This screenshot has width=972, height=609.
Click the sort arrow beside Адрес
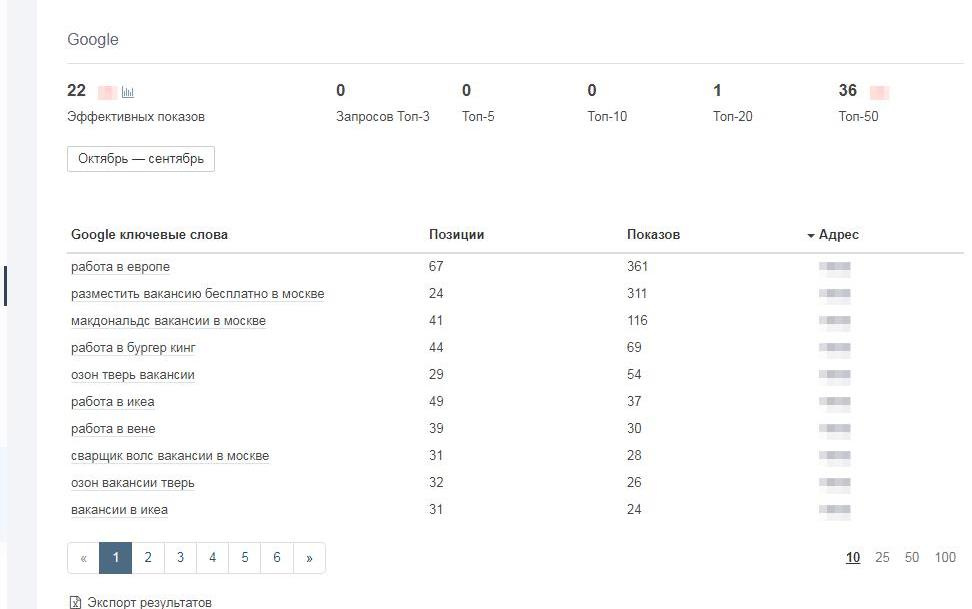810,236
